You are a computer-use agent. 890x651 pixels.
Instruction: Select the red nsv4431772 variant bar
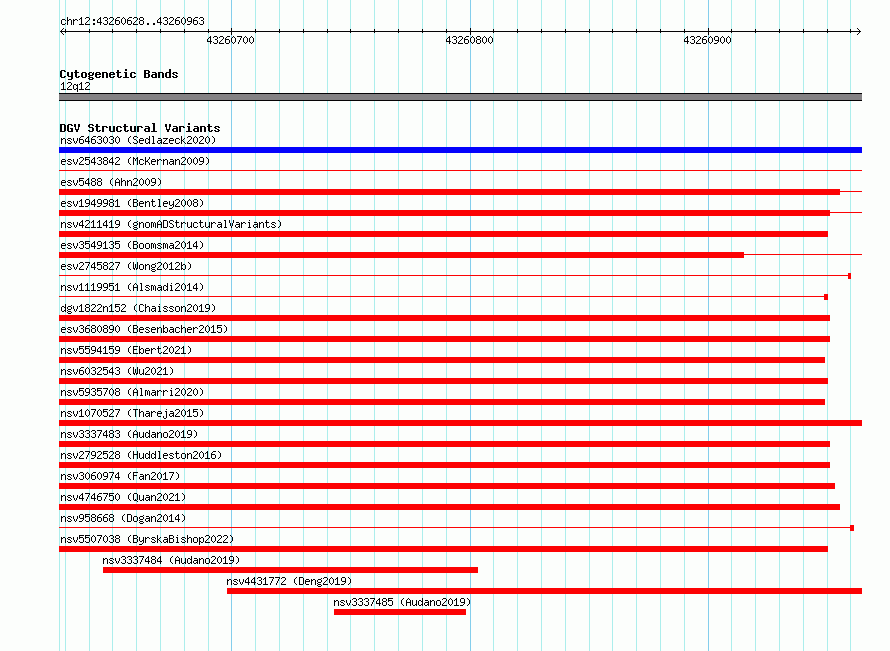pyautogui.click(x=544, y=591)
